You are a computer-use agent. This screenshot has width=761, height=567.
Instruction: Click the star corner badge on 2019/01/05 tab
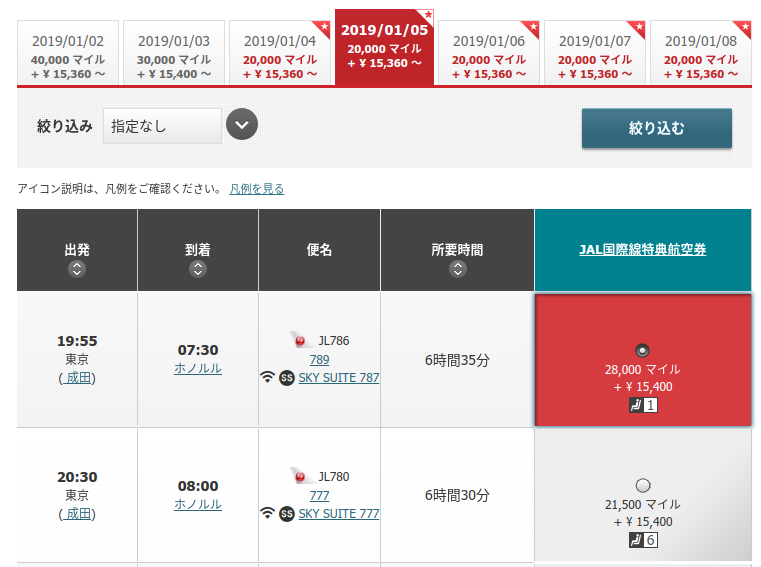pyautogui.click(x=427, y=16)
